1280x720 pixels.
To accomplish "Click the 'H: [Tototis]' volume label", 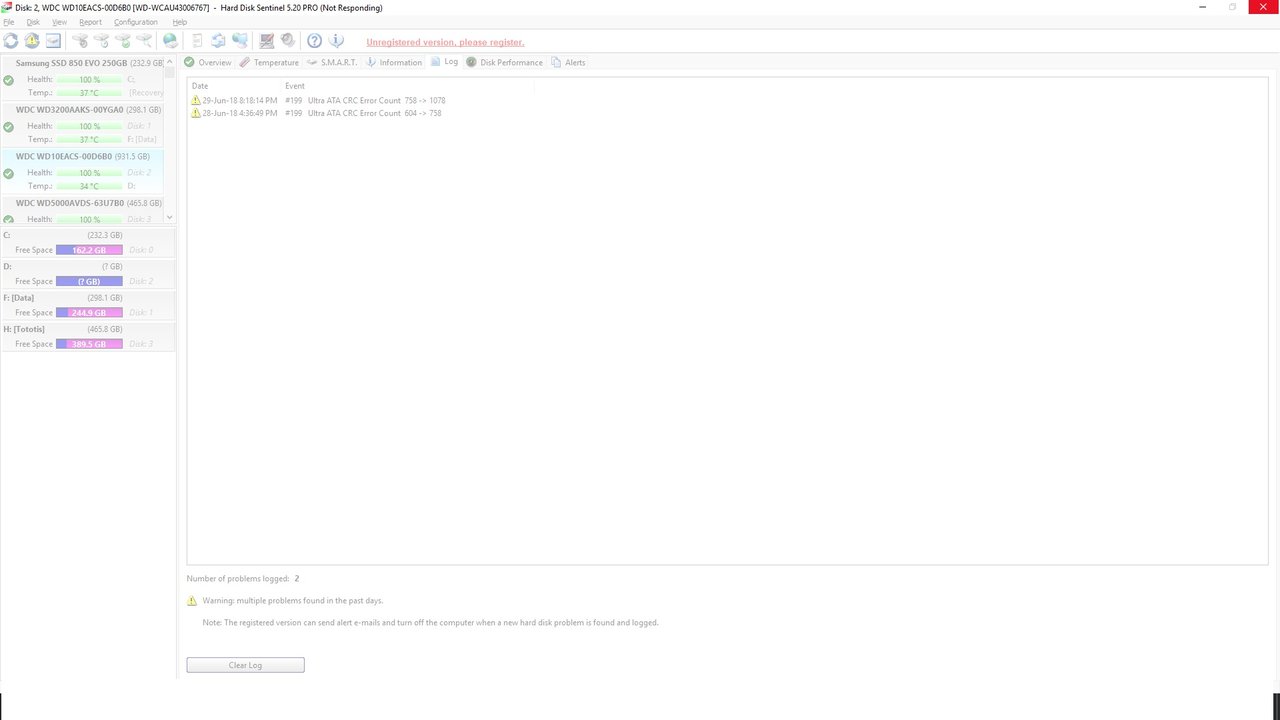I will point(24,329).
